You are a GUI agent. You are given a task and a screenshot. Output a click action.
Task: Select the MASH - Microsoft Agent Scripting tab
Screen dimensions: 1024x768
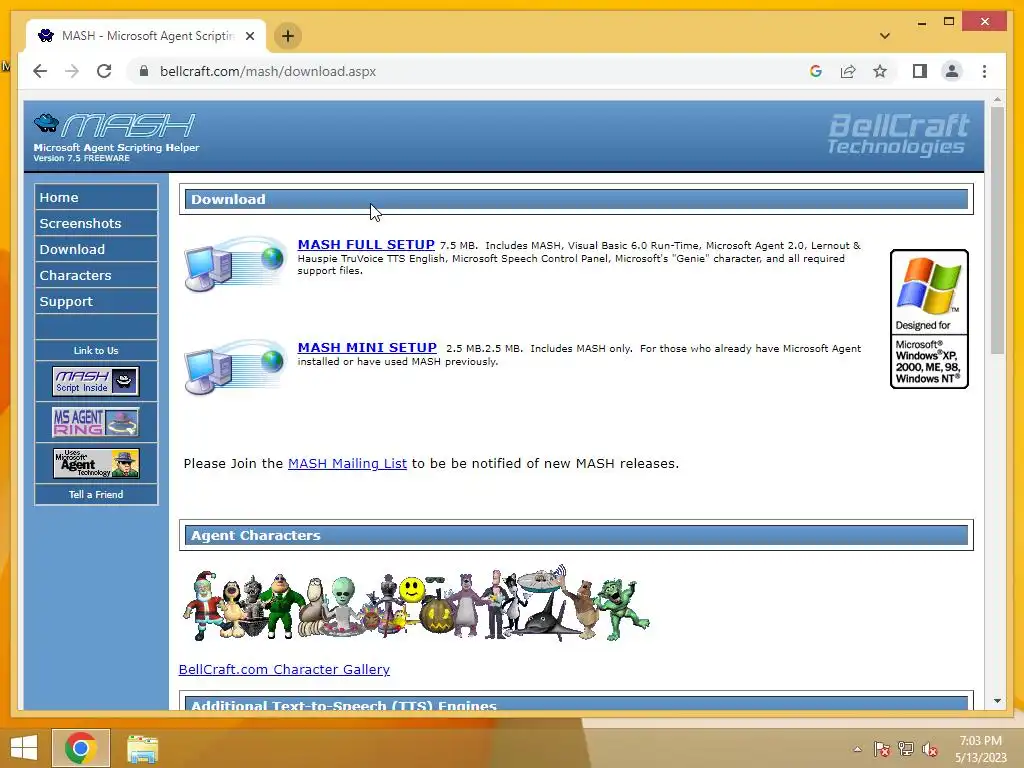coord(146,36)
